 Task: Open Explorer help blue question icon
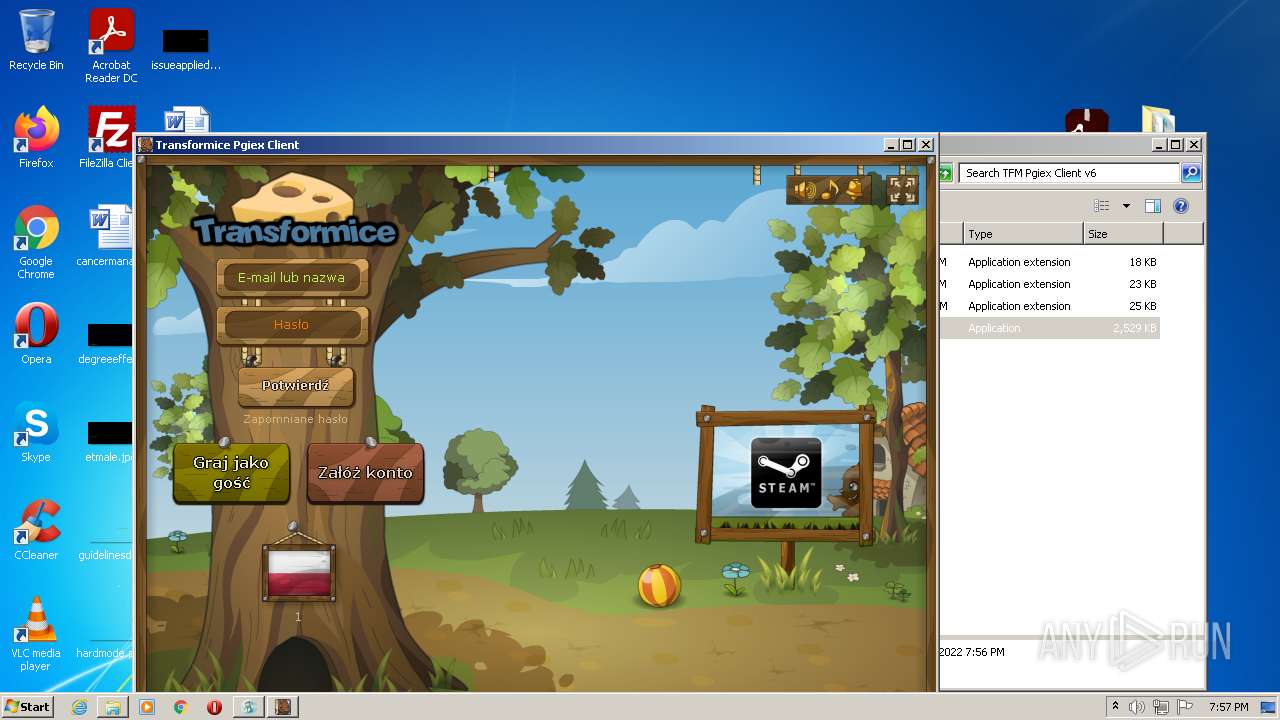coord(1181,206)
